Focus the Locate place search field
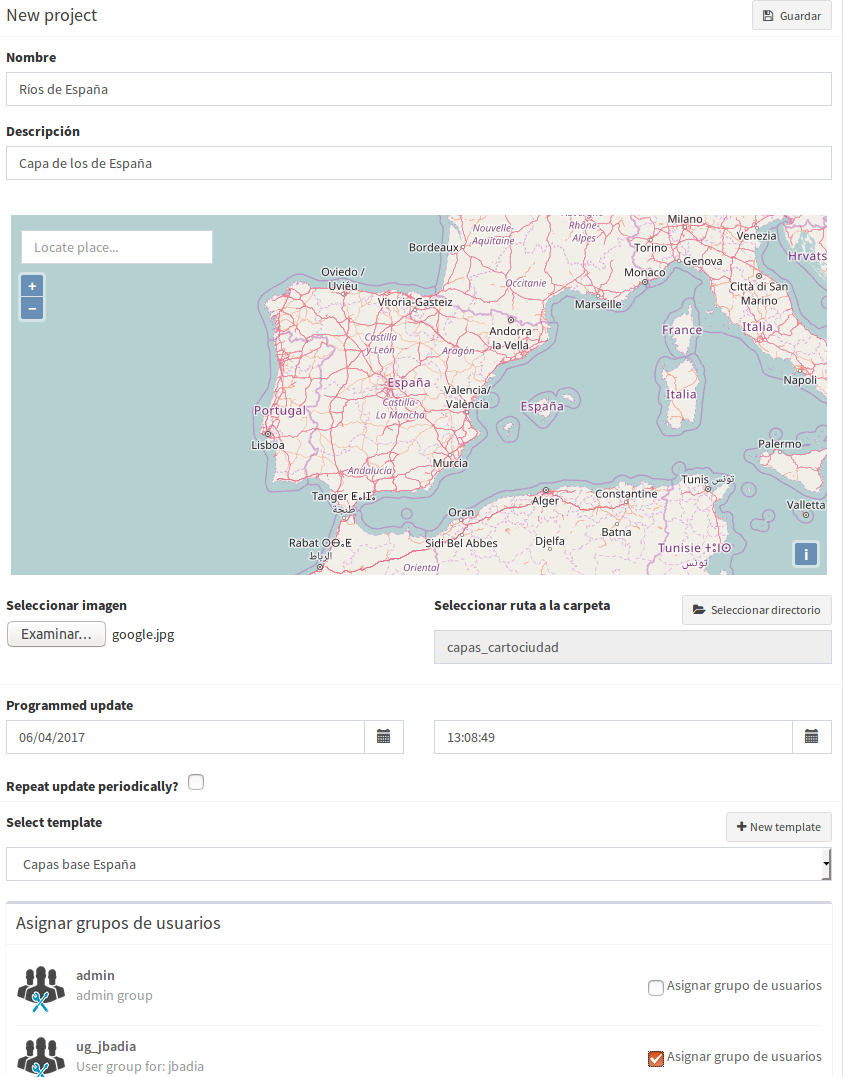The height and width of the screenshot is (1077, 843). pos(117,247)
